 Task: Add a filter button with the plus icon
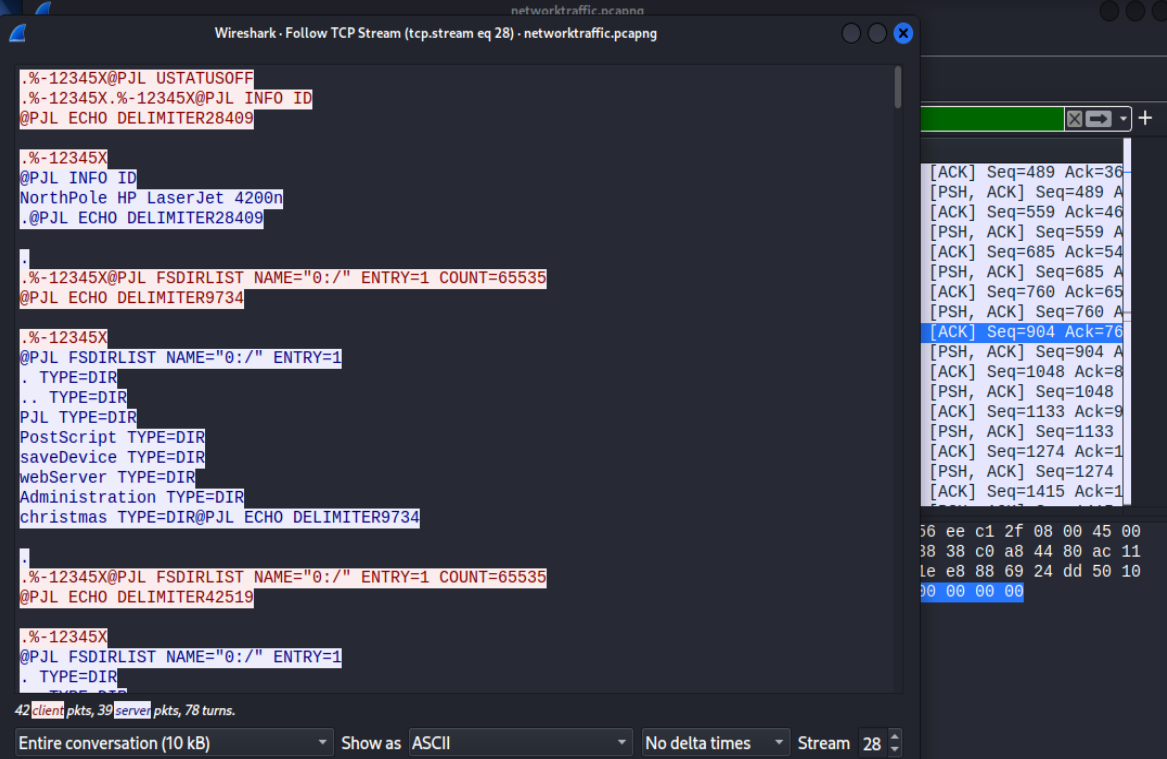point(1145,118)
